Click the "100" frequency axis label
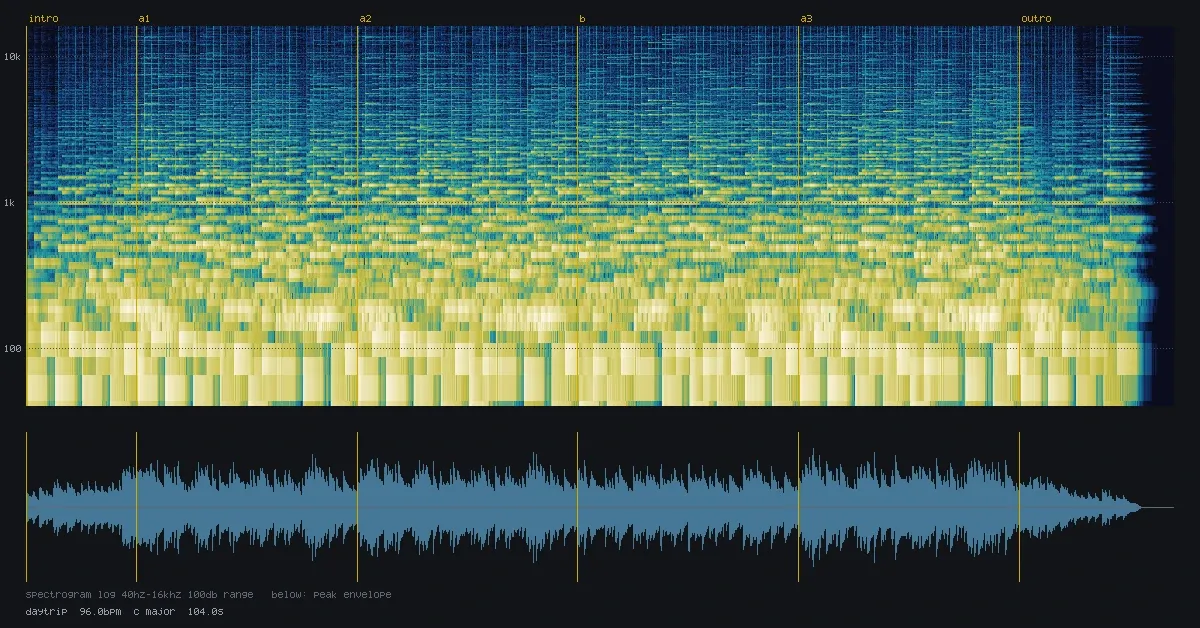The image size is (1200, 628). pyautogui.click(x=12, y=349)
